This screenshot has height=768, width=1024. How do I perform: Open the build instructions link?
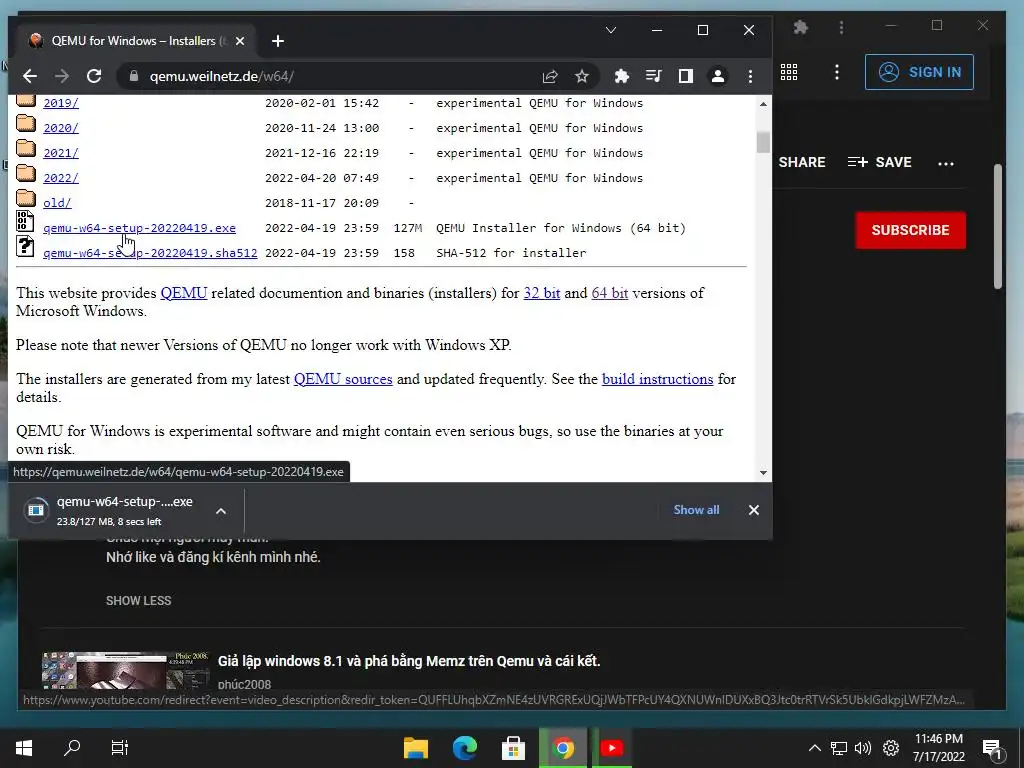pyautogui.click(x=657, y=379)
